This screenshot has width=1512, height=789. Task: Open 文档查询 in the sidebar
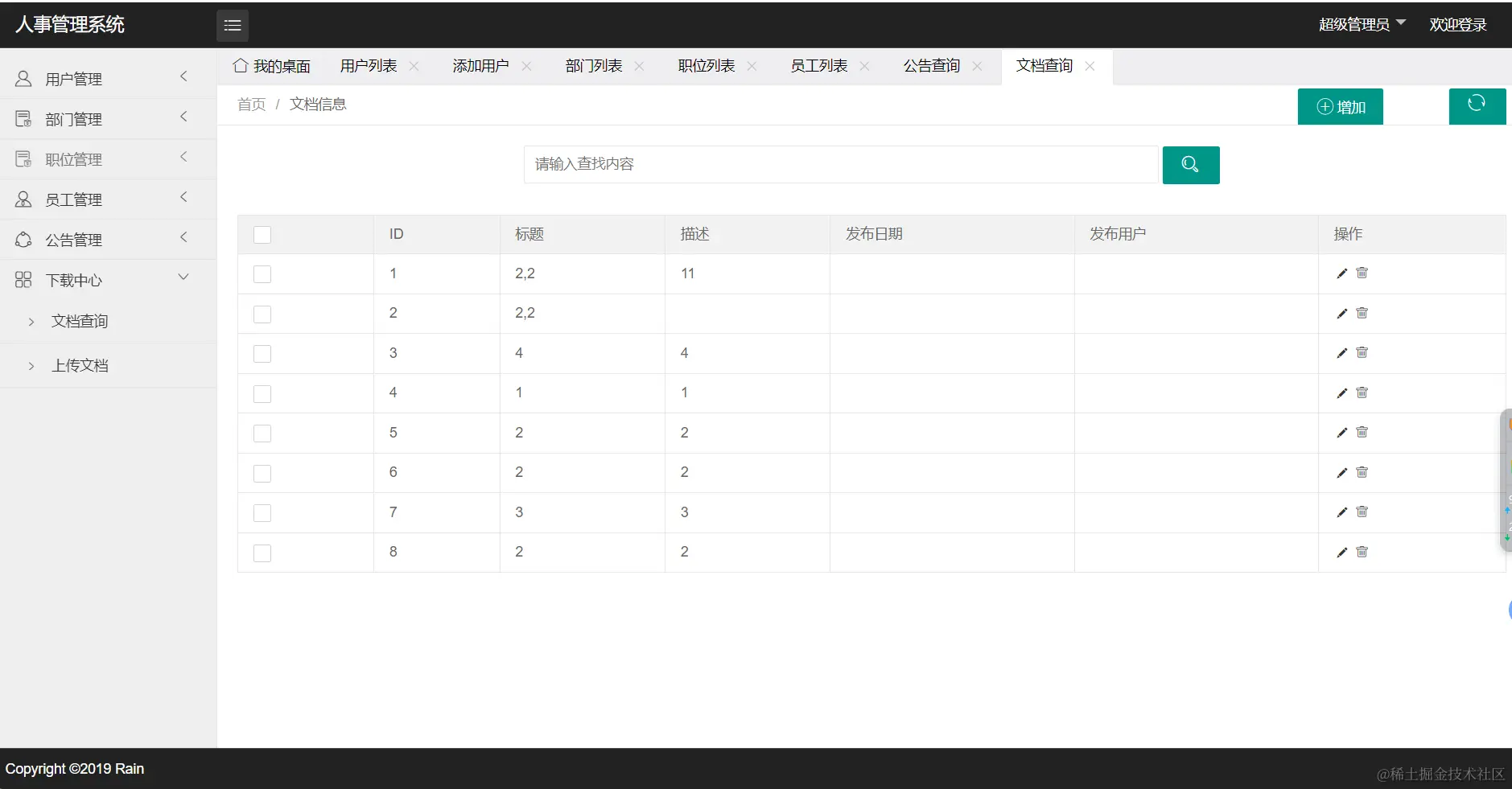tap(80, 322)
